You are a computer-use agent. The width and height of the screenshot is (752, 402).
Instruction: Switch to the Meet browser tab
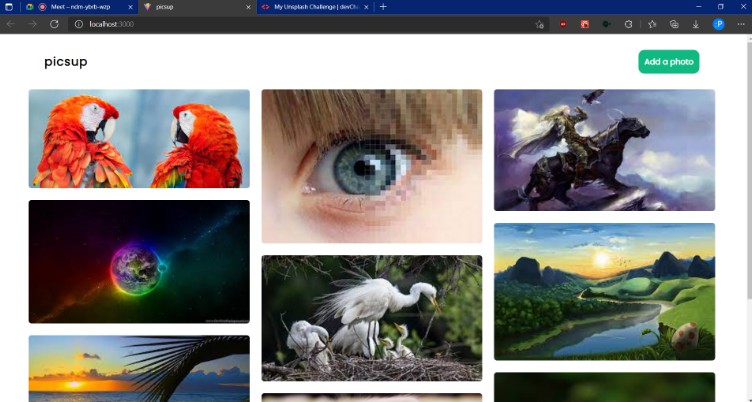[x=79, y=7]
